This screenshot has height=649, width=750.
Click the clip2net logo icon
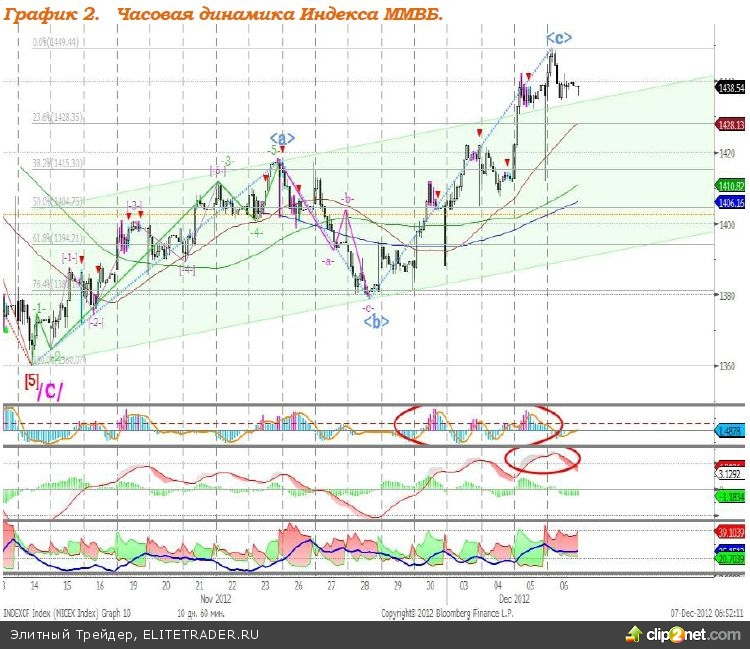click(x=633, y=633)
